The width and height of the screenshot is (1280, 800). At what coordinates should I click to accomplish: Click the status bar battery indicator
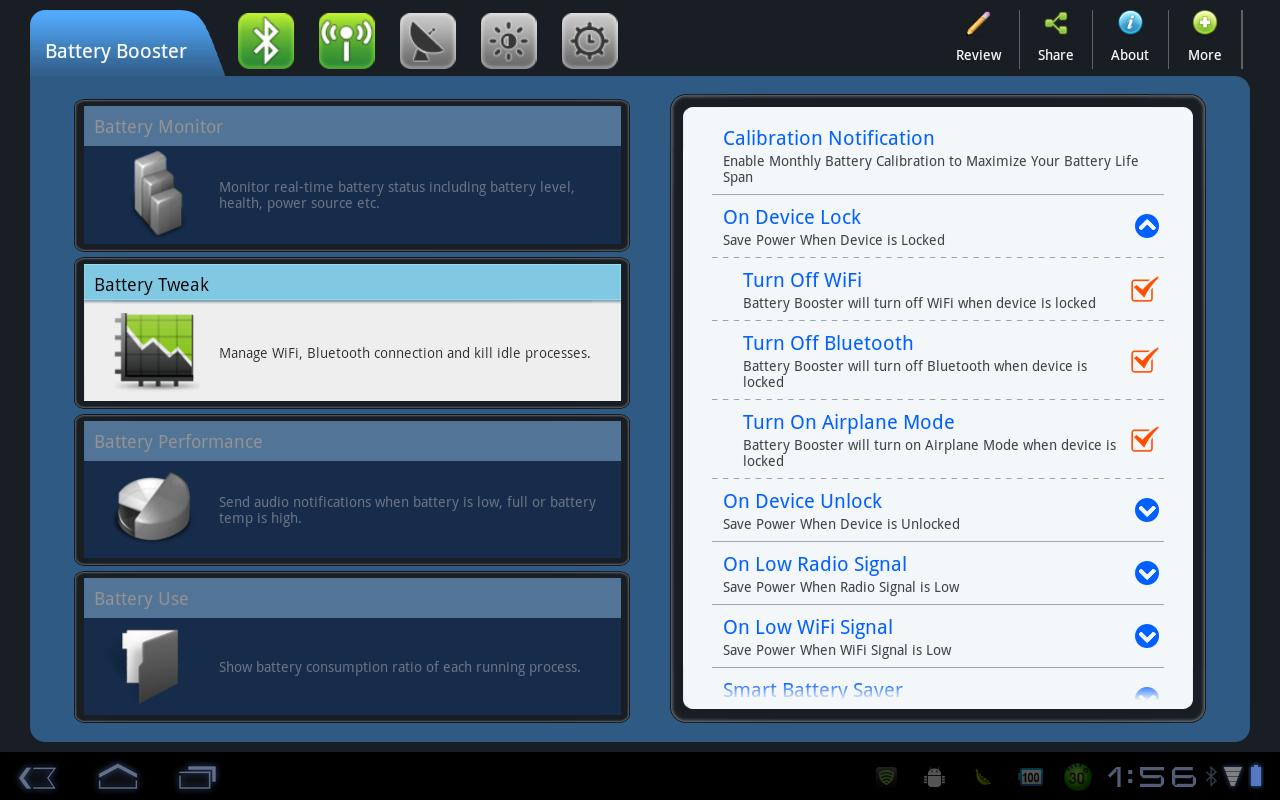(1255, 777)
